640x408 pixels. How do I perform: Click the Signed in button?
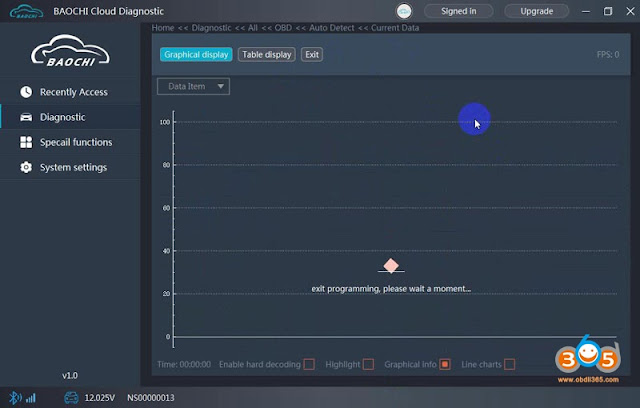(459, 11)
